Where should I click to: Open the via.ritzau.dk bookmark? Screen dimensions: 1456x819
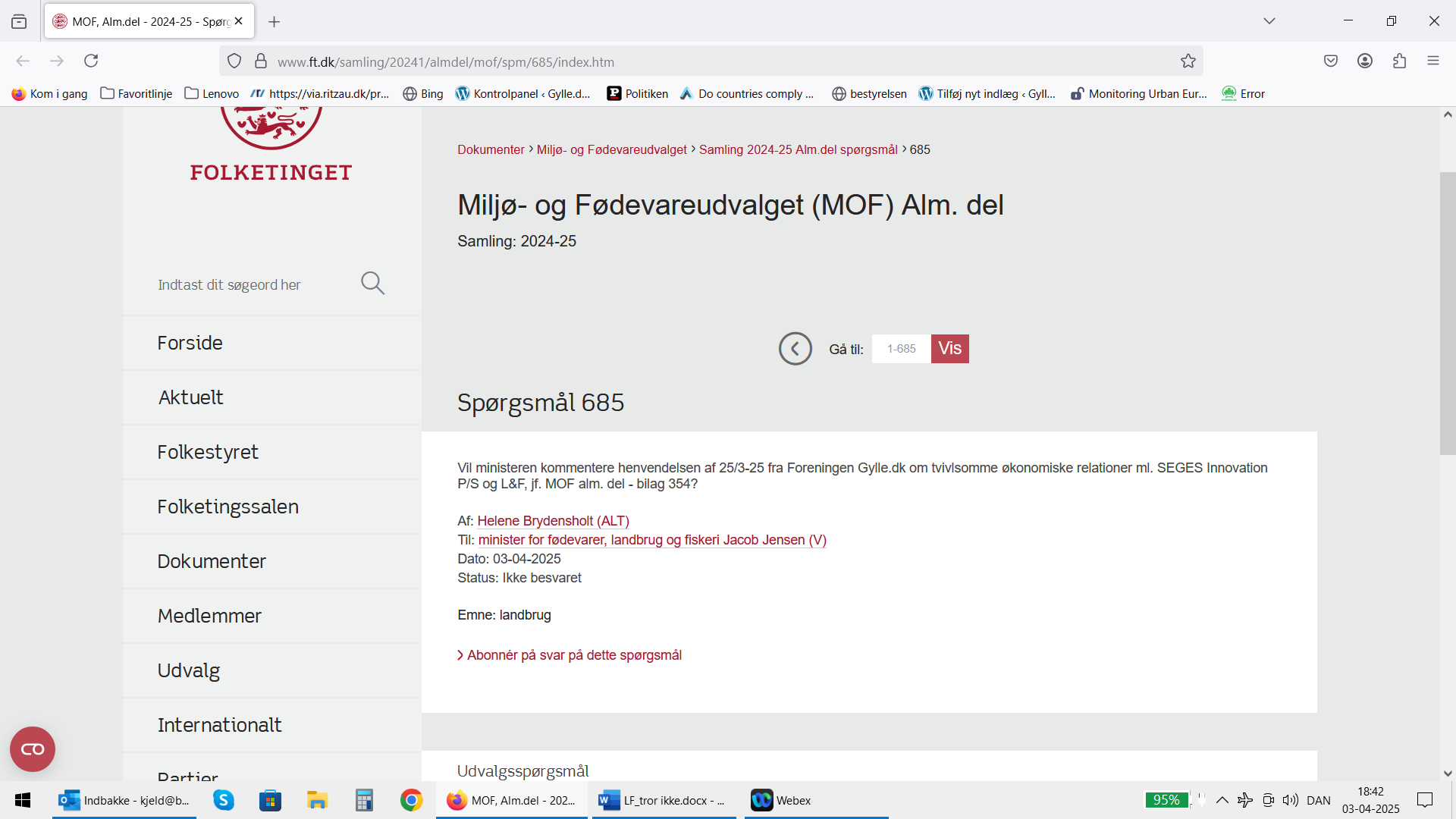tap(320, 93)
